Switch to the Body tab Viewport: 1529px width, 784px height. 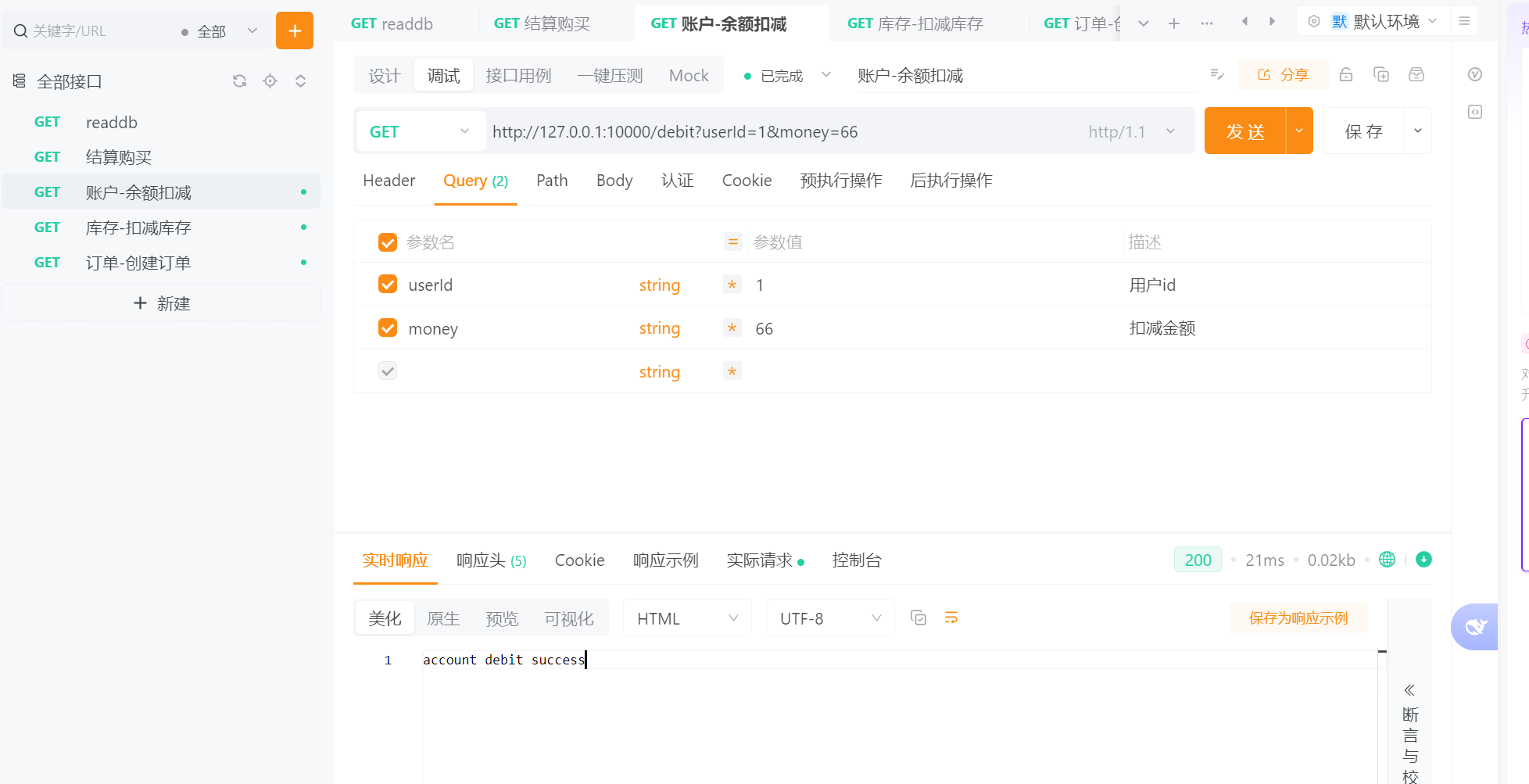[x=614, y=181]
